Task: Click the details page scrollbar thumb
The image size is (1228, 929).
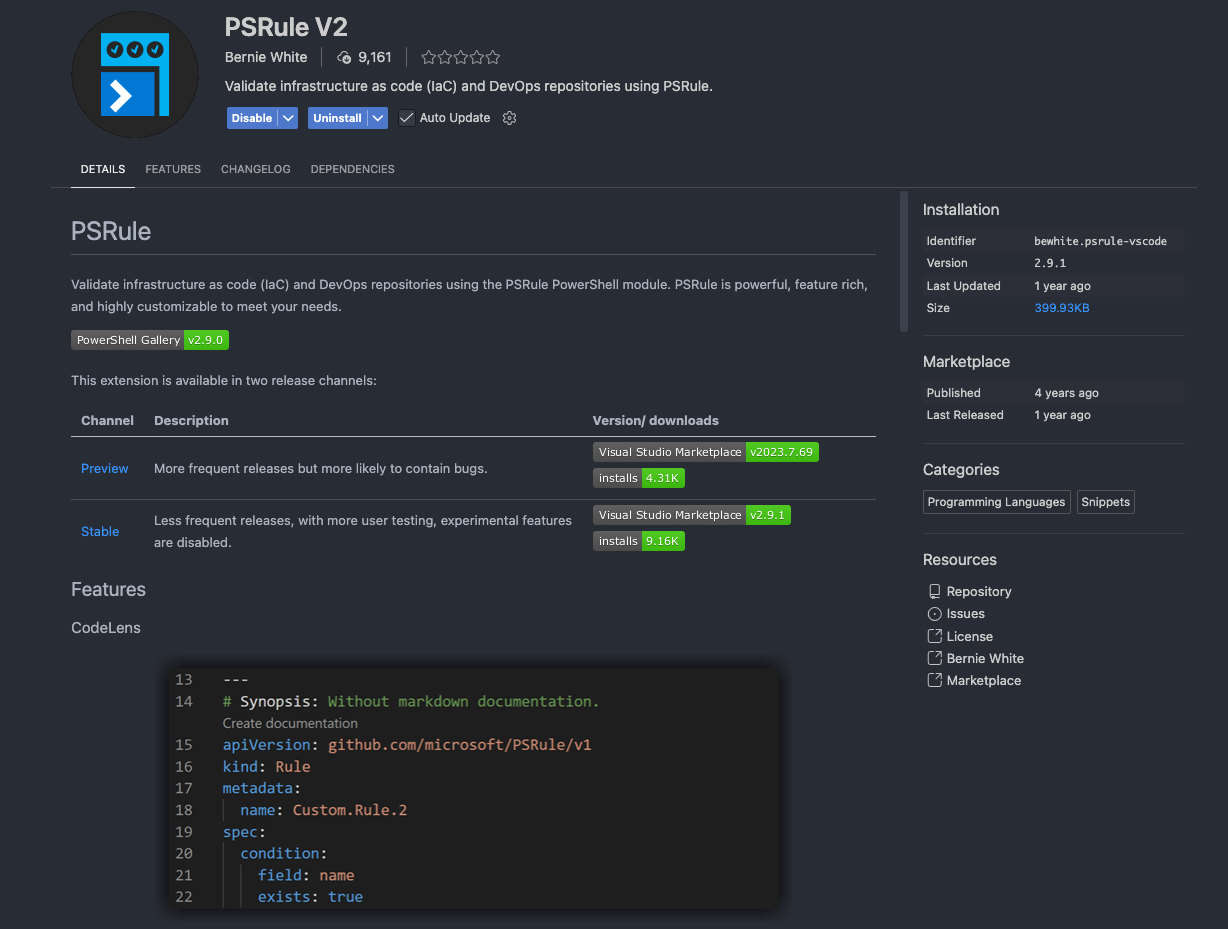Action: click(904, 260)
